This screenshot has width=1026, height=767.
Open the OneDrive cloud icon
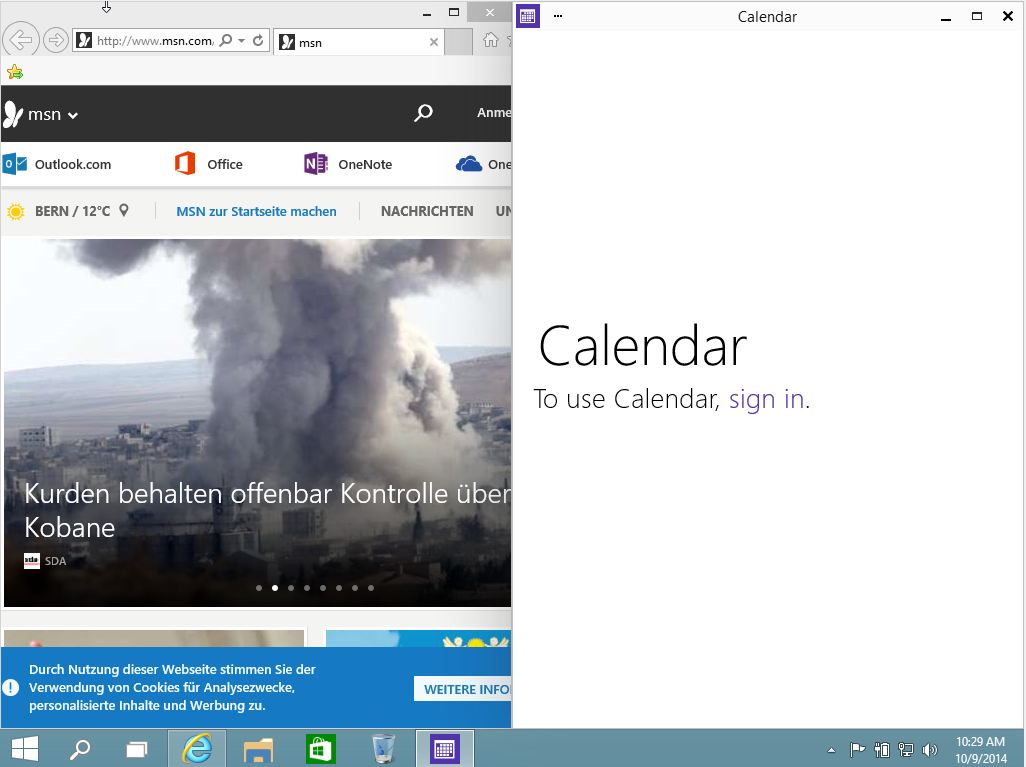[x=469, y=164]
